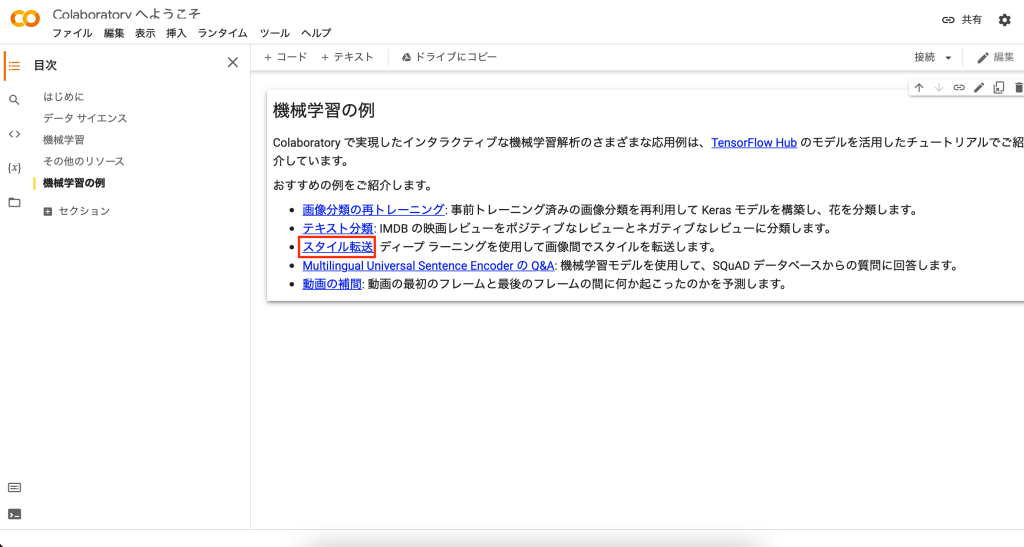The height and width of the screenshot is (547, 1024).
Task: Close the 目次 panel with X
Action: tap(233, 63)
